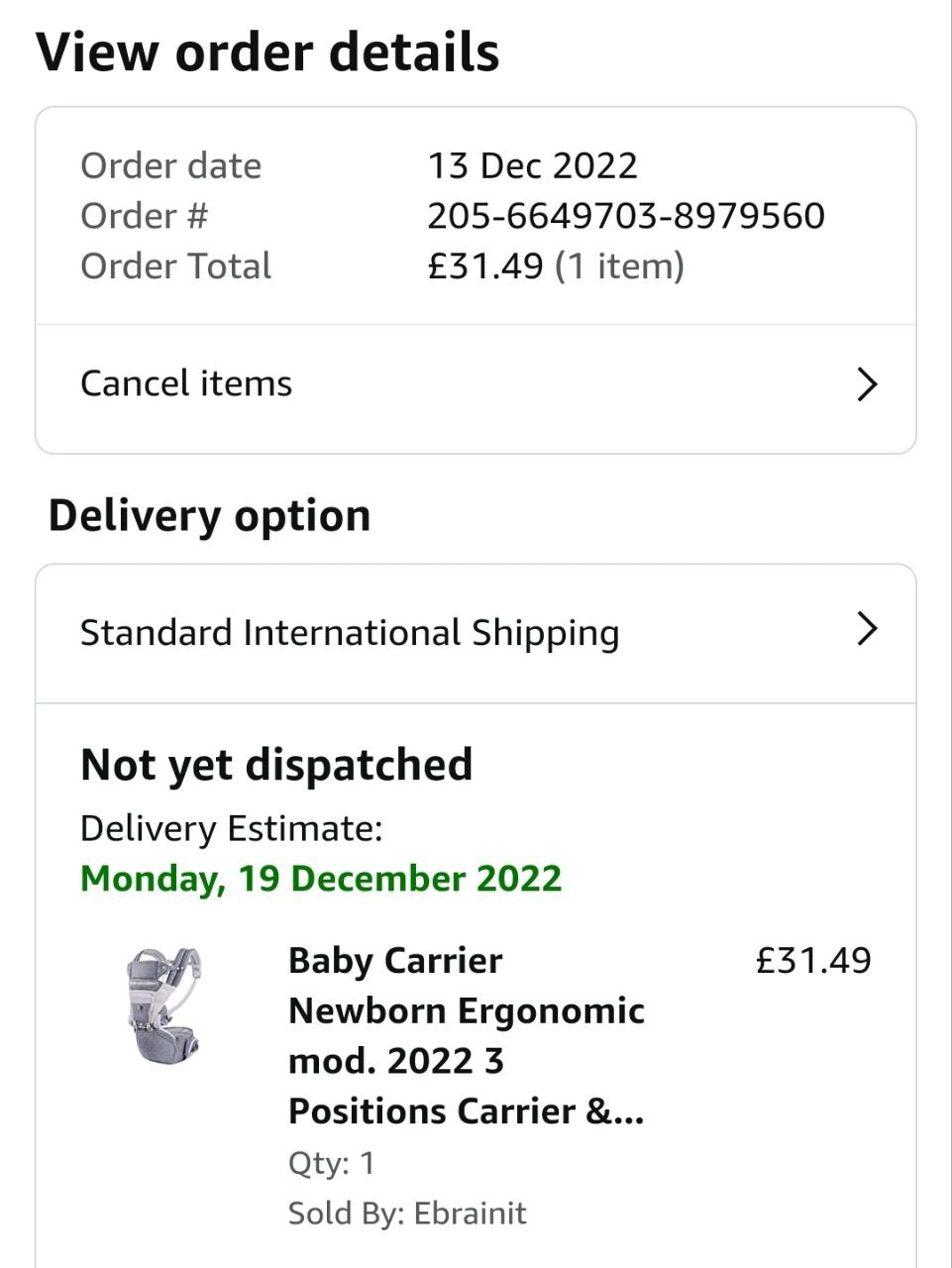Click the Order # label

[x=145, y=216]
